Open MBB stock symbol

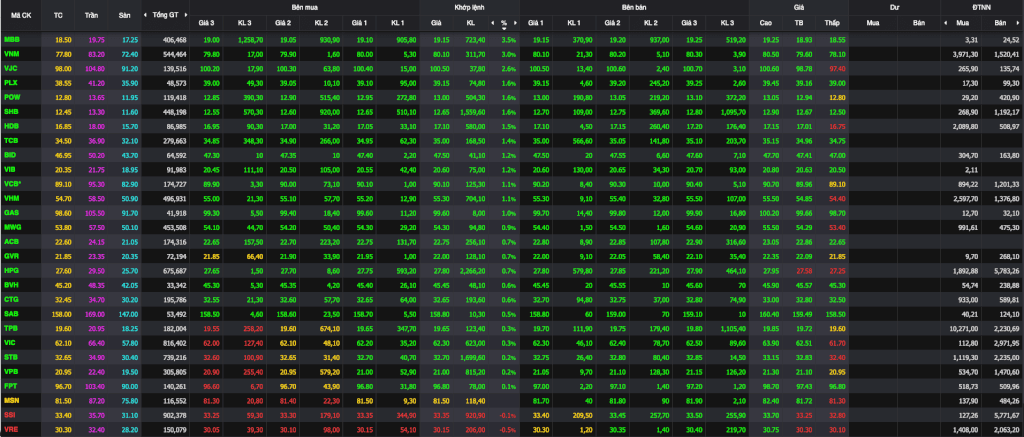tap(12, 40)
